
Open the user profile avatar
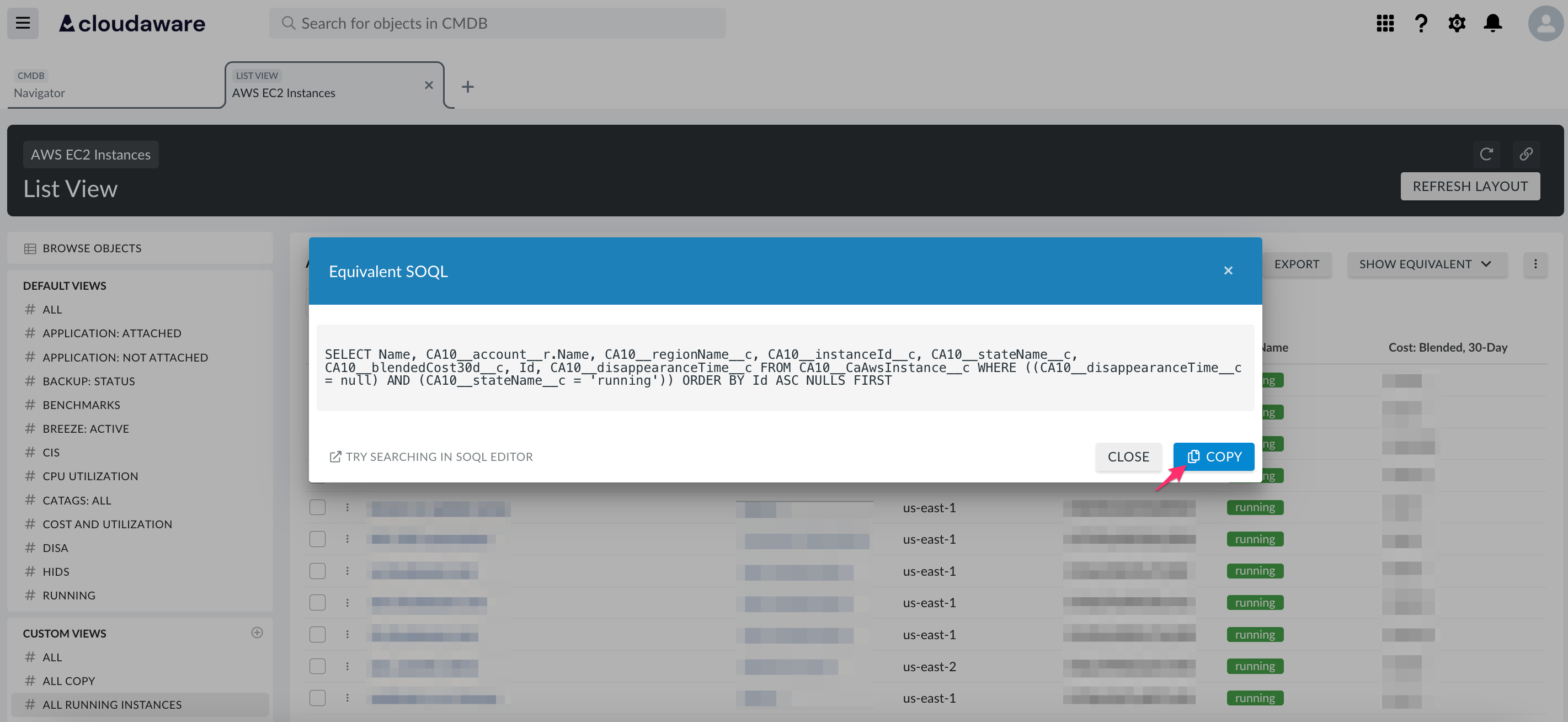[1545, 23]
